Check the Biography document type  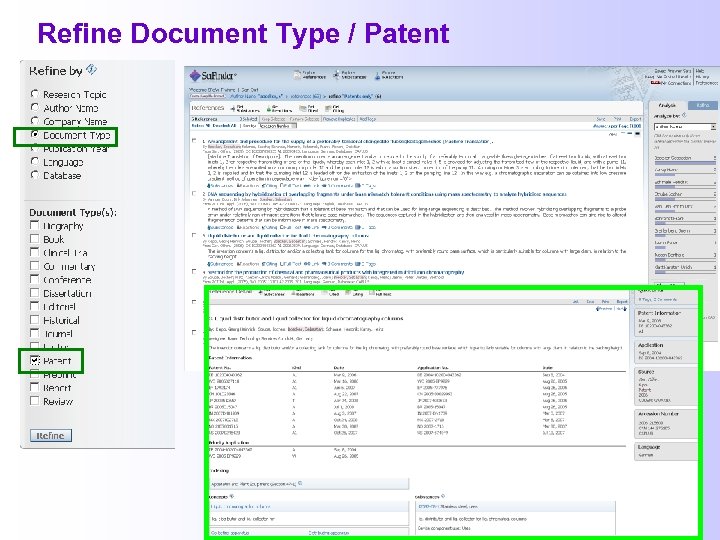[34, 225]
